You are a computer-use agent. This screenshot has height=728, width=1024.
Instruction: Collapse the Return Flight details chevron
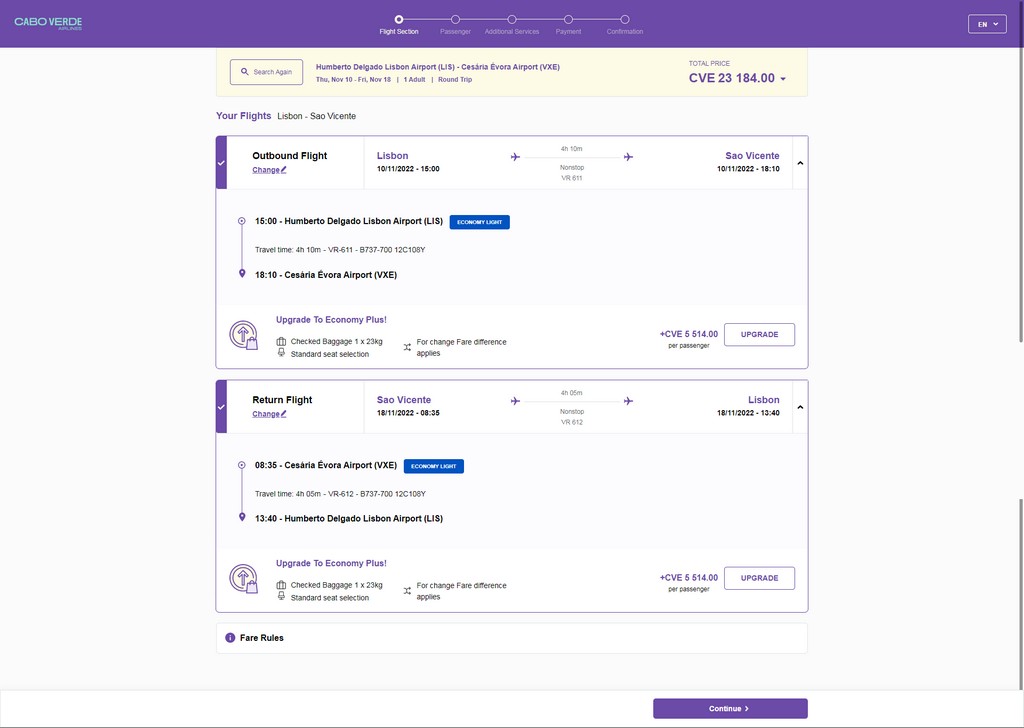coord(800,407)
